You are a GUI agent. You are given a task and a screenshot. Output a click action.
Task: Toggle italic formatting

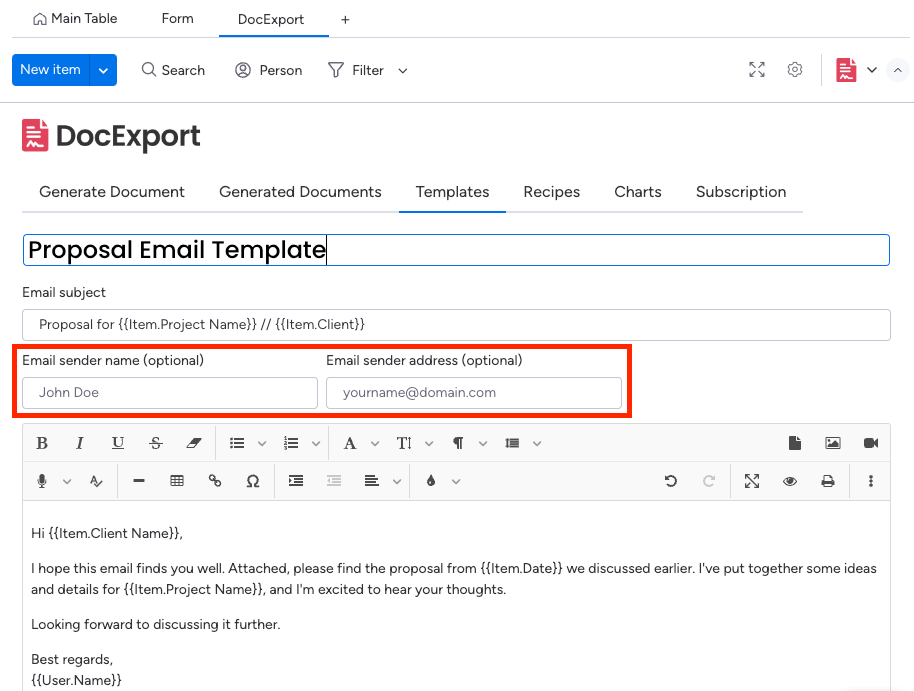(x=80, y=443)
